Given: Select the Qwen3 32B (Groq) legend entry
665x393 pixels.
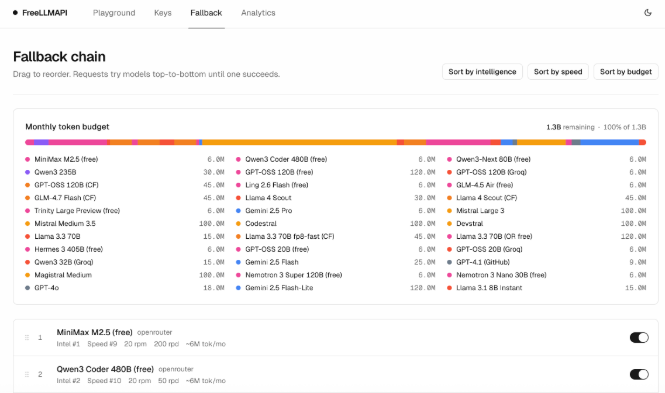Looking at the screenshot, I should (x=125, y=262).
